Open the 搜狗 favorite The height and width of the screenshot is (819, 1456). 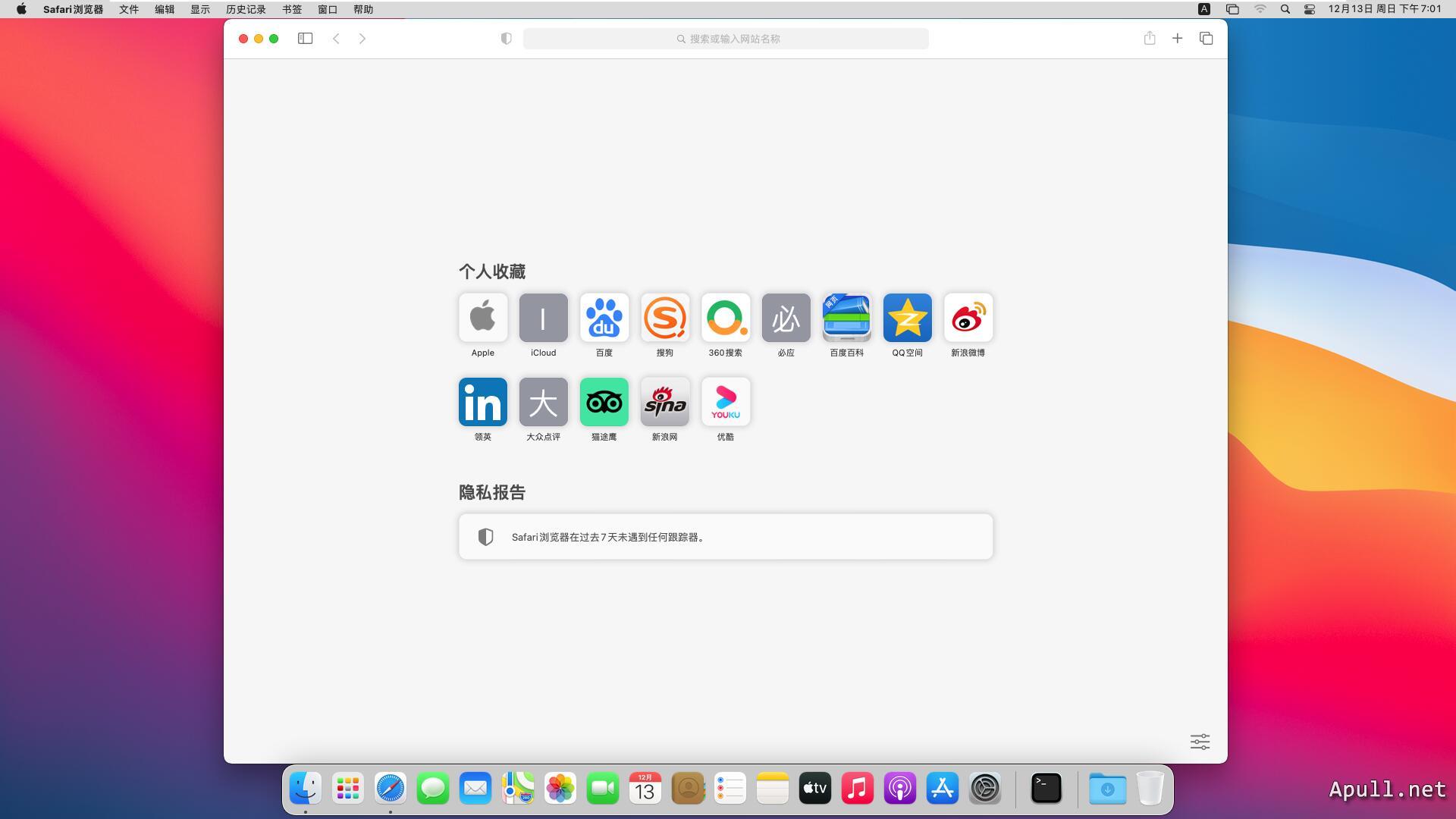(665, 318)
